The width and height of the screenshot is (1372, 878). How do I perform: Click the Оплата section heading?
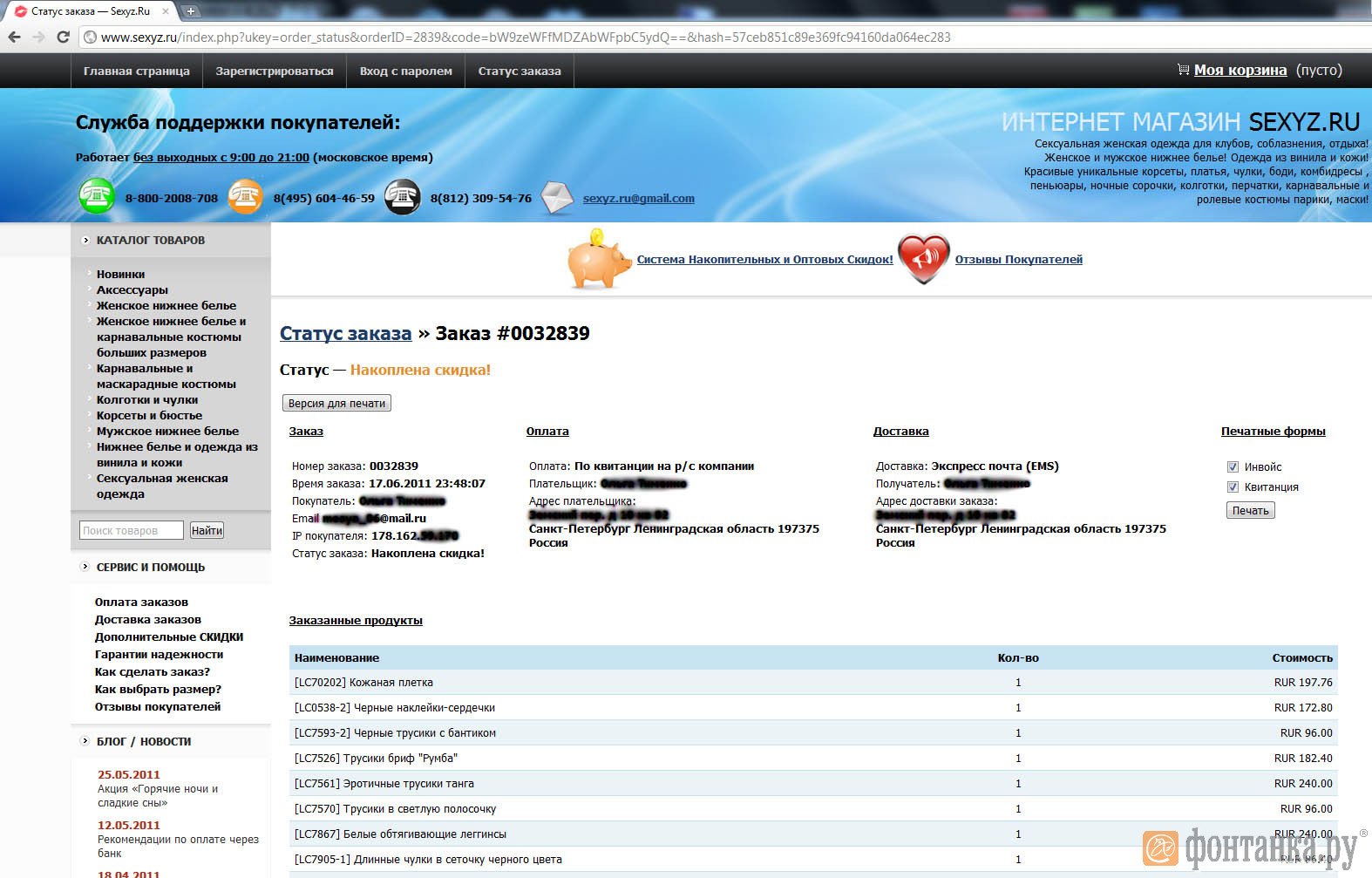[547, 431]
